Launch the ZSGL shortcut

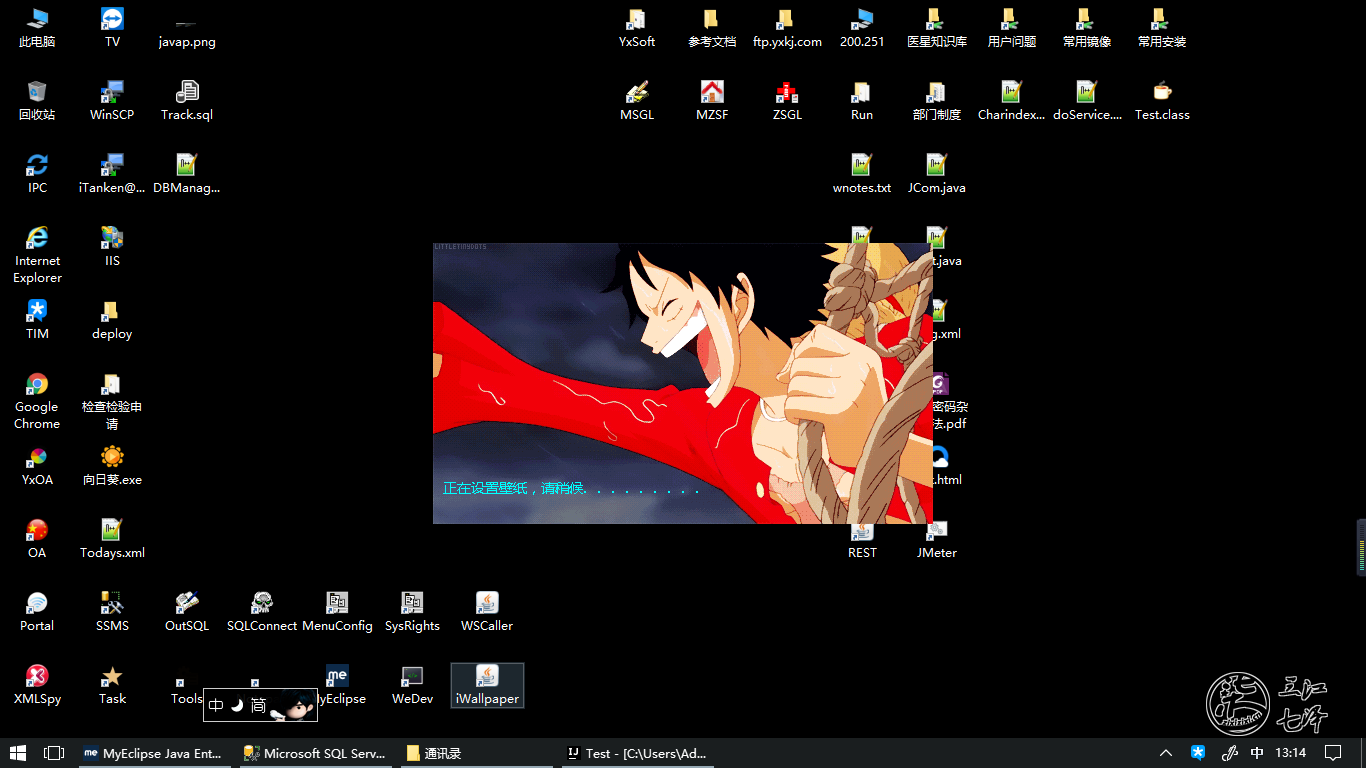point(787,101)
